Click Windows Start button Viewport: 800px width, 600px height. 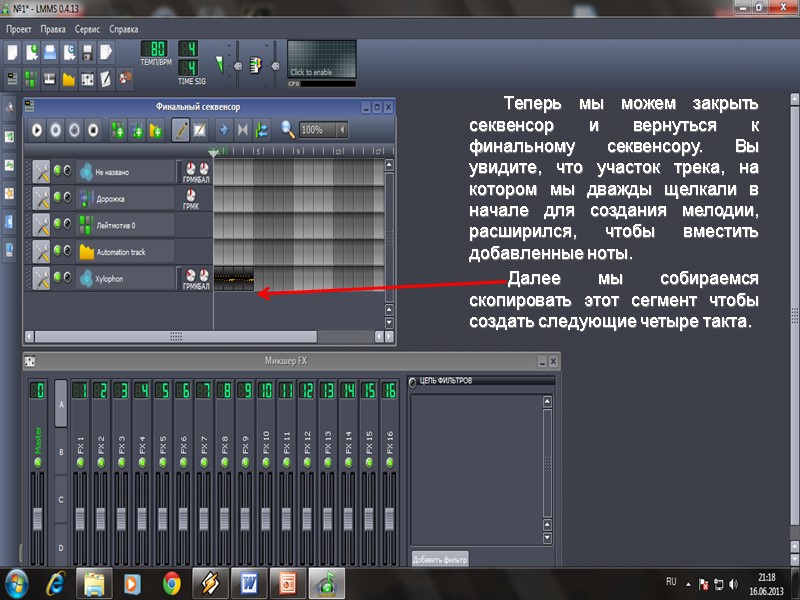[x=17, y=583]
